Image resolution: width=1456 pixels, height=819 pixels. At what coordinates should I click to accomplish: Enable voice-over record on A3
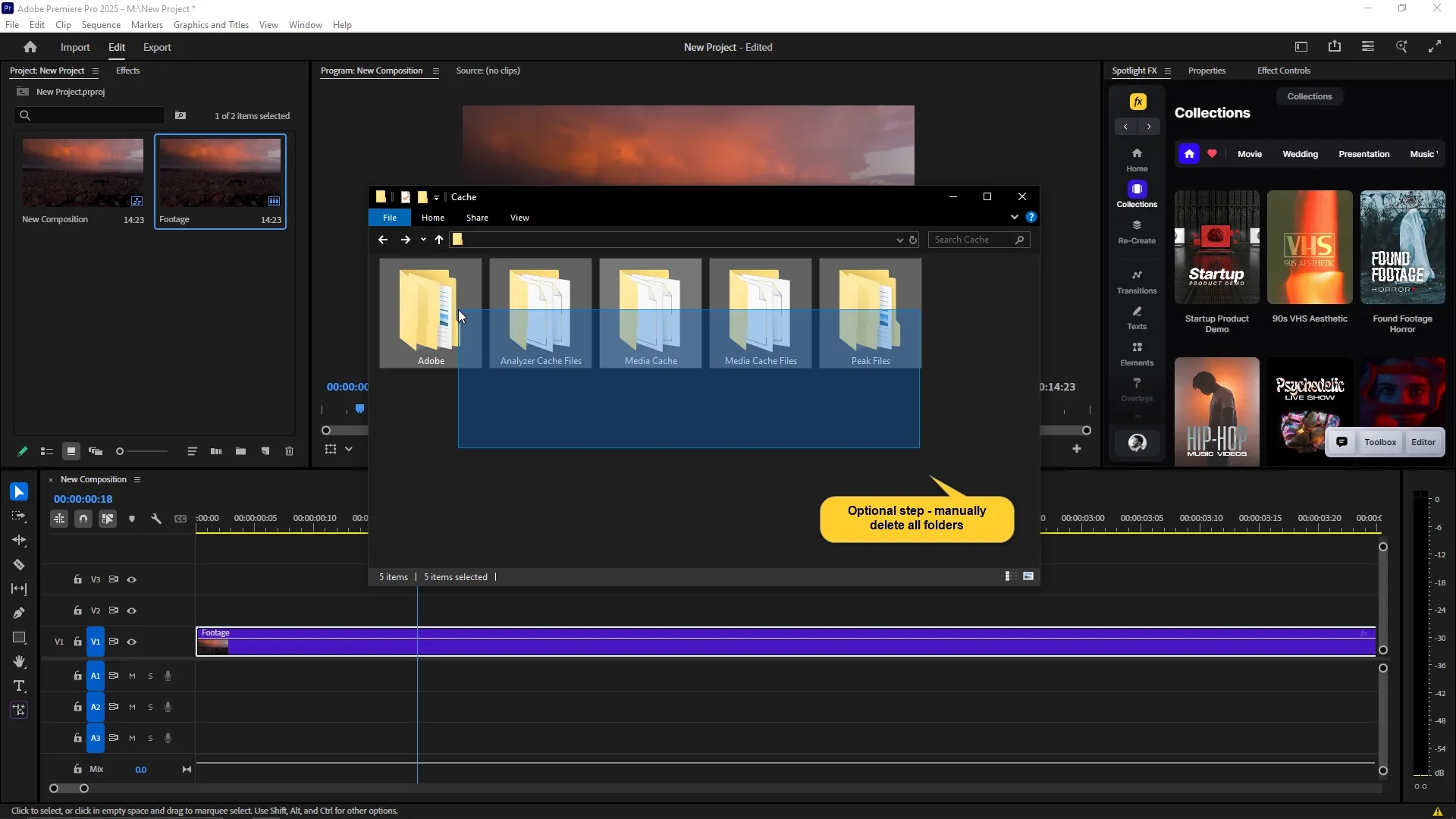[x=168, y=738]
